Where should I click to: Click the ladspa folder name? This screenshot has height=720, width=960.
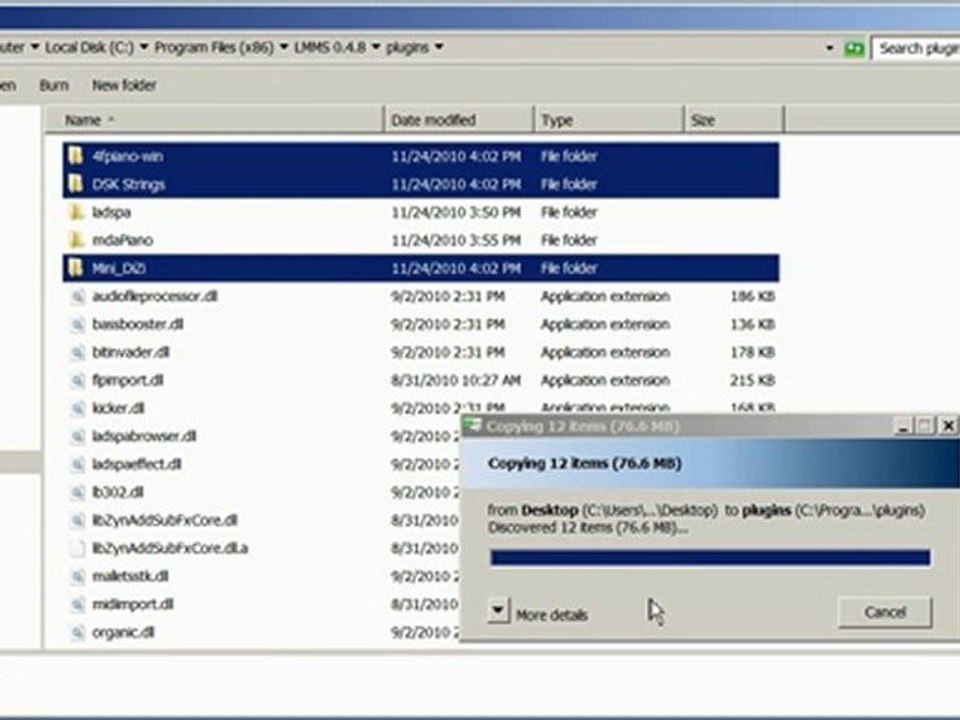tap(111, 212)
